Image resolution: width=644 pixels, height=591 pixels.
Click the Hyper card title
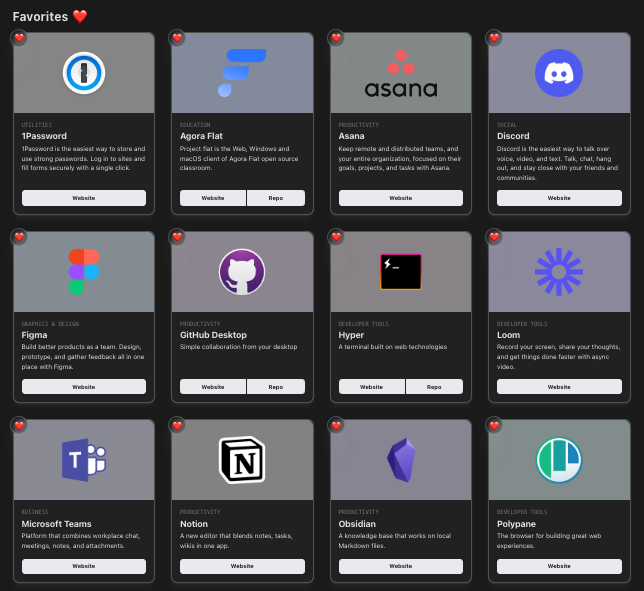point(351,335)
